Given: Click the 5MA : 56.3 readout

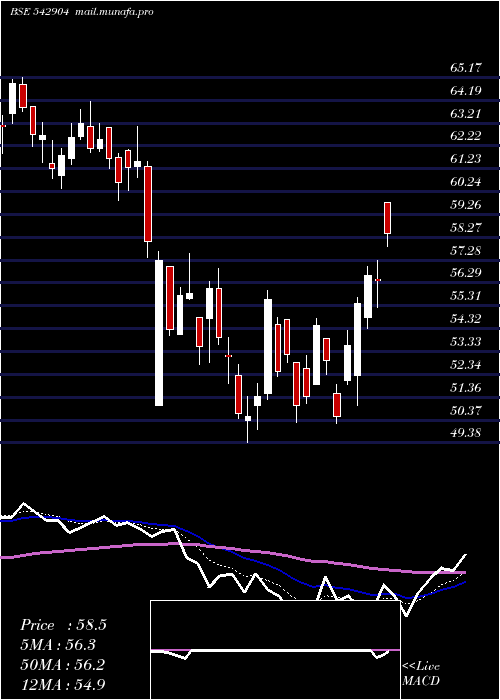Looking at the screenshot, I should (x=58, y=645).
